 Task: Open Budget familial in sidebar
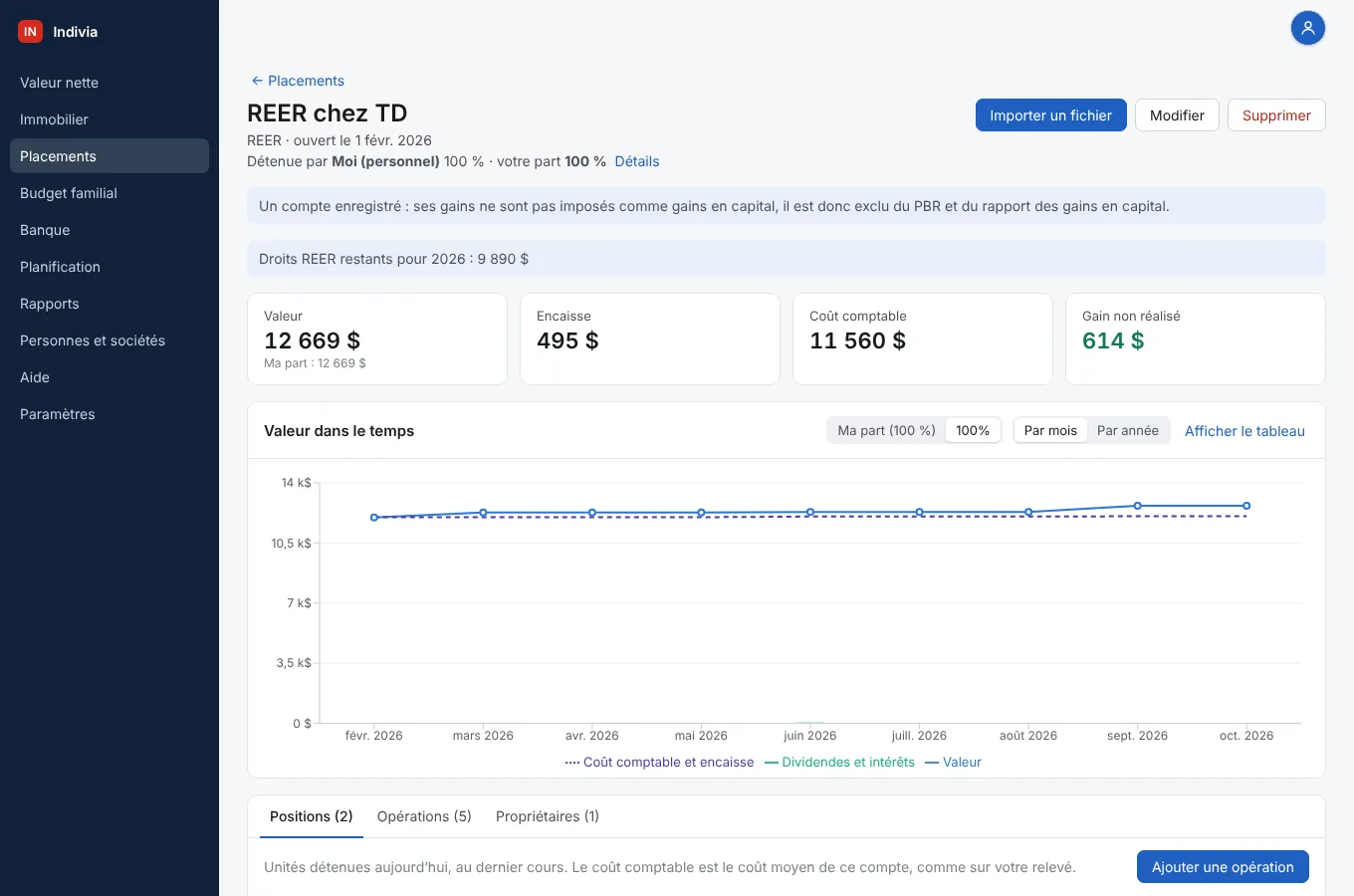110,193
